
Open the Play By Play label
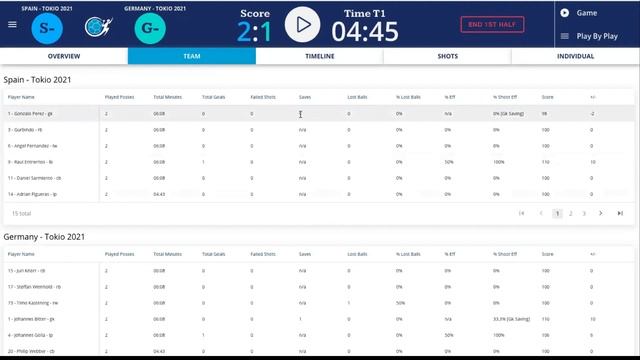tap(597, 36)
